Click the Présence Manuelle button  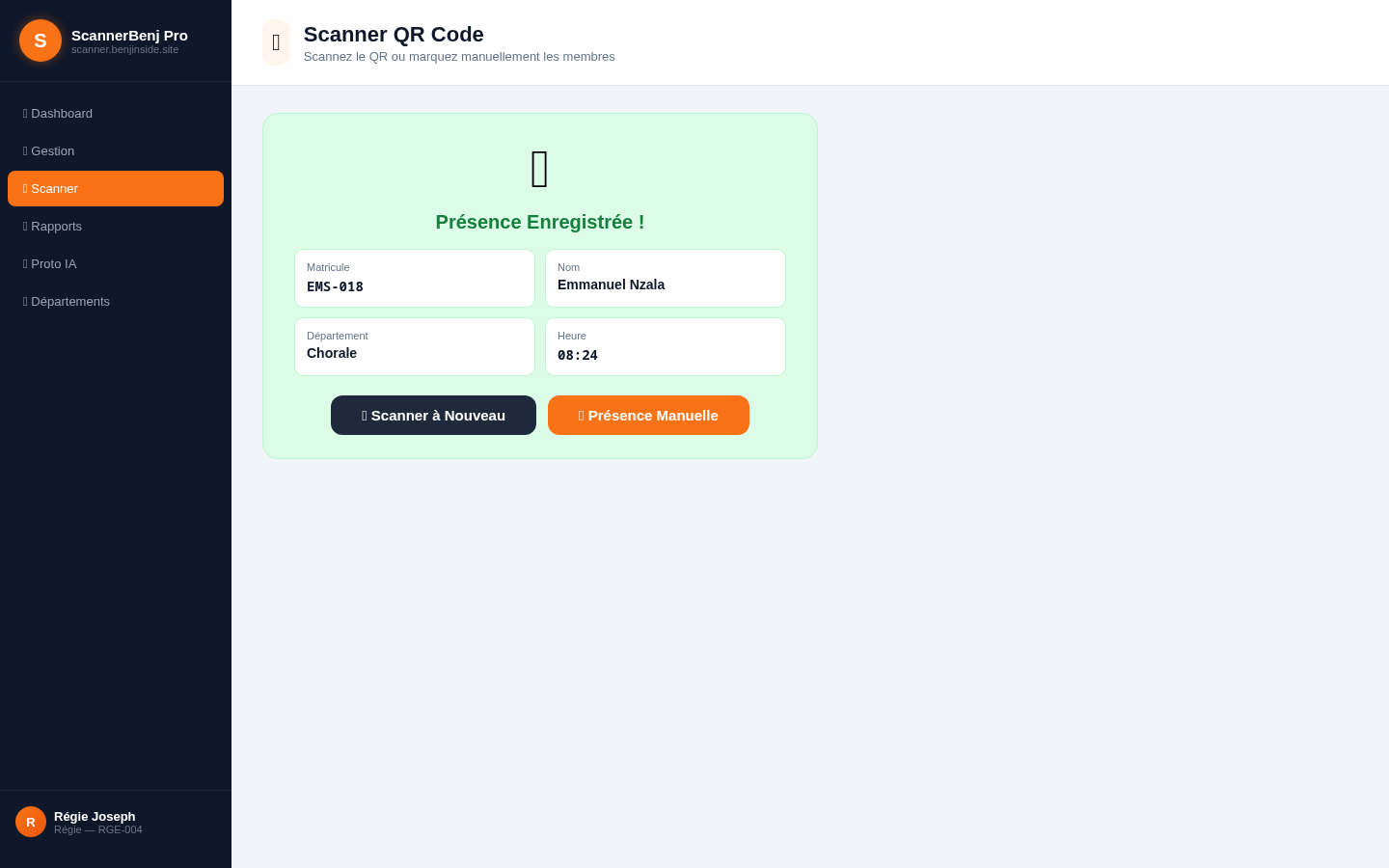pos(648,416)
